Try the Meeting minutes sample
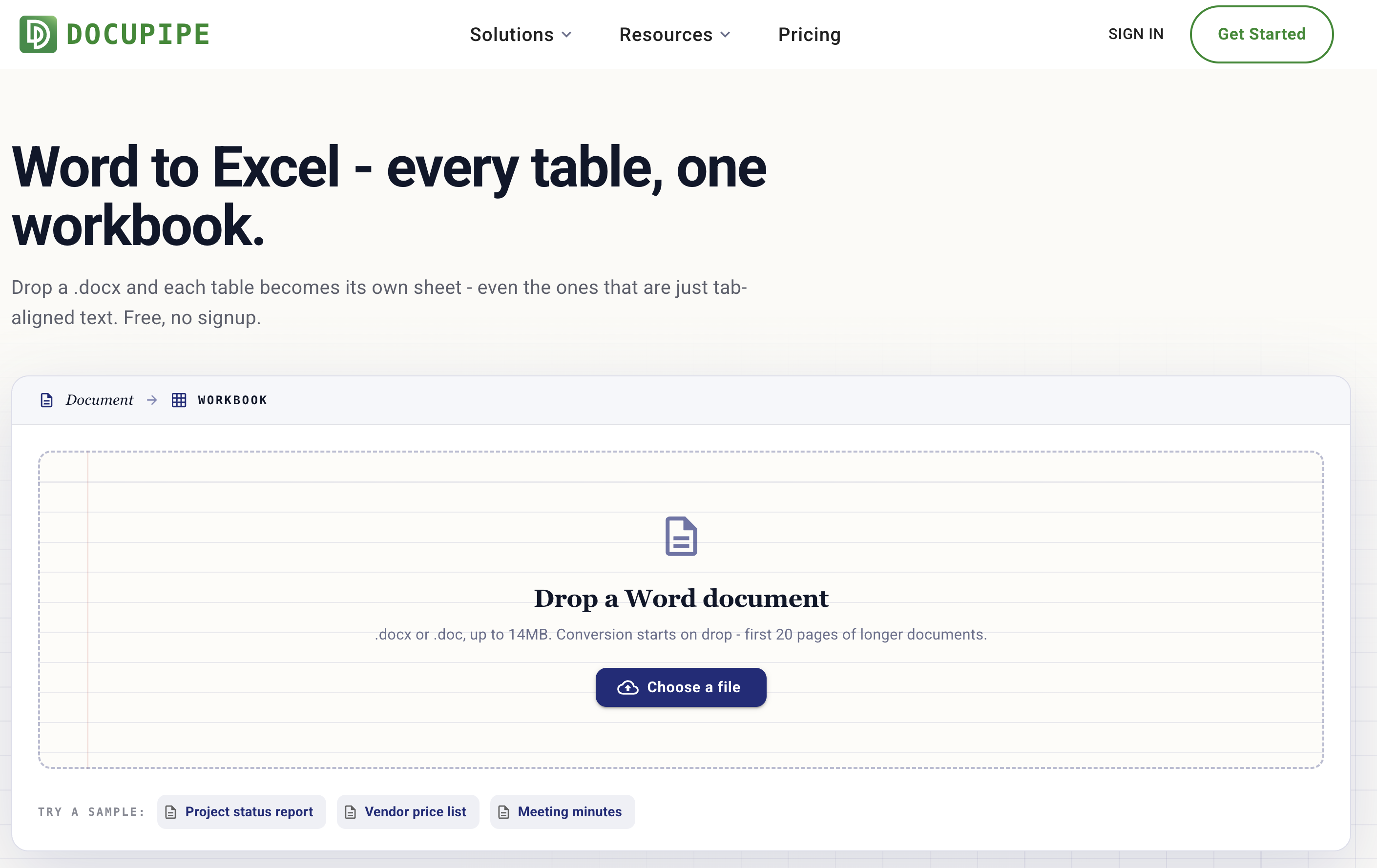The height and width of the screenshot is (868, 1377). 562,812
